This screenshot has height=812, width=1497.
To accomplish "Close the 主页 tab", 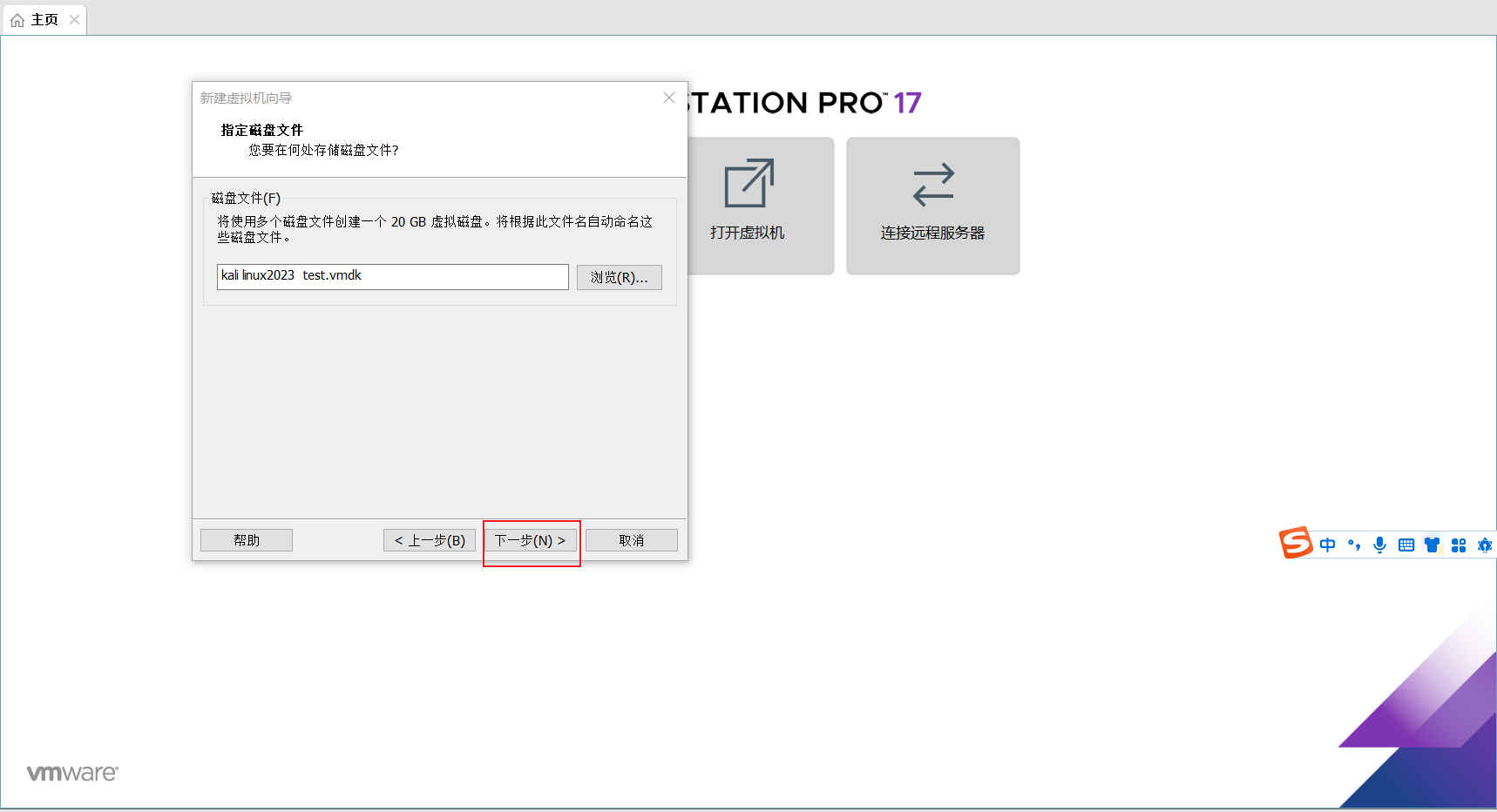I will [x=75, y=19].
